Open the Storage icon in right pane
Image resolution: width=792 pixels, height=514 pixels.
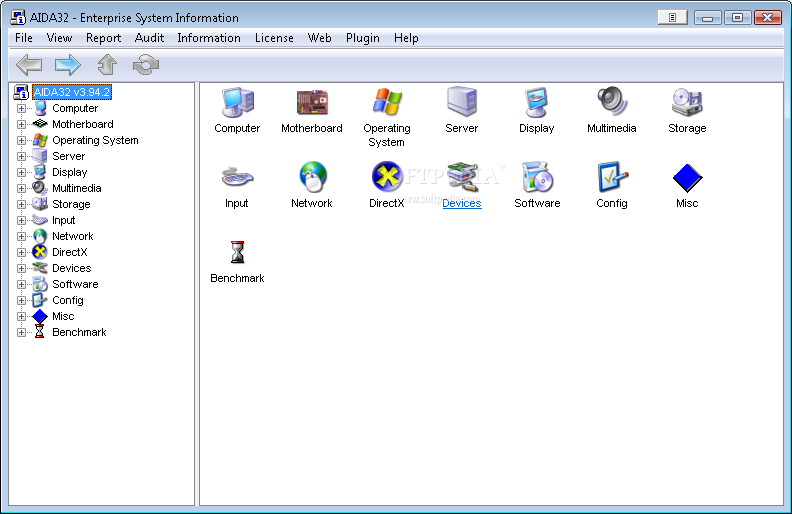click(687, 102)
